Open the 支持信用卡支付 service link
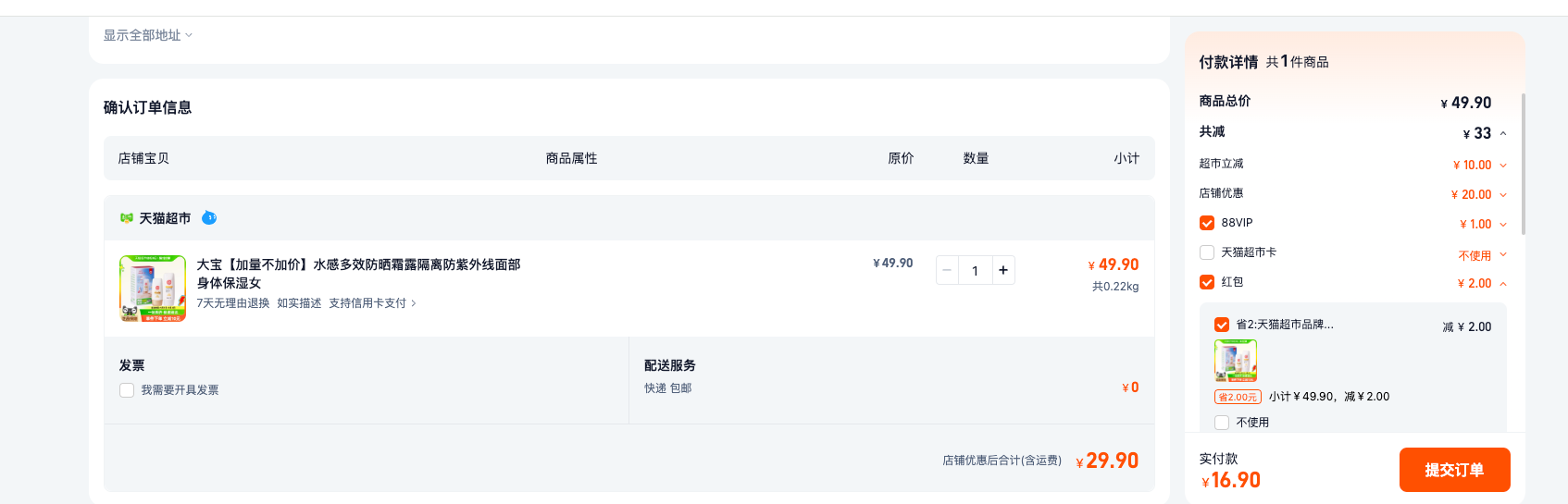 (x=372, y=303)
